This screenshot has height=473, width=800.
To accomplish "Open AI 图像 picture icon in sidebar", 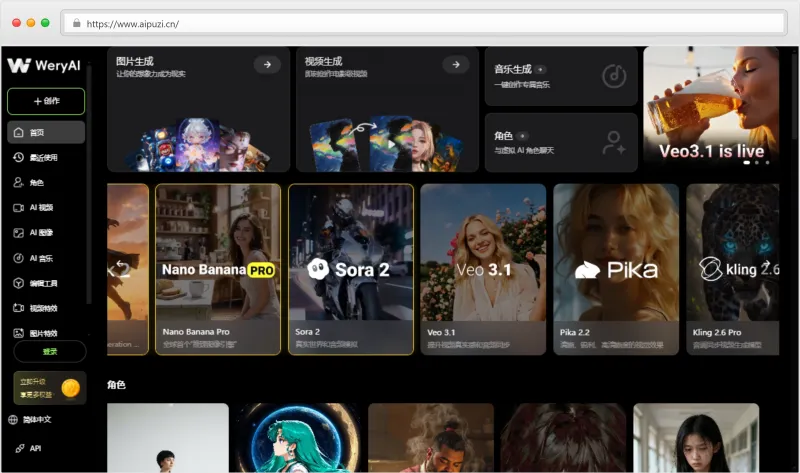I will pyautogui.click(x=18, y=233).
